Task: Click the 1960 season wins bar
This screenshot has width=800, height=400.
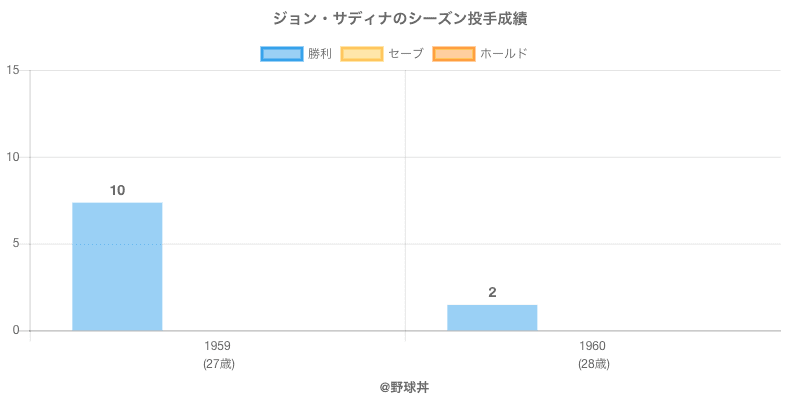Action: coord(492,317)
